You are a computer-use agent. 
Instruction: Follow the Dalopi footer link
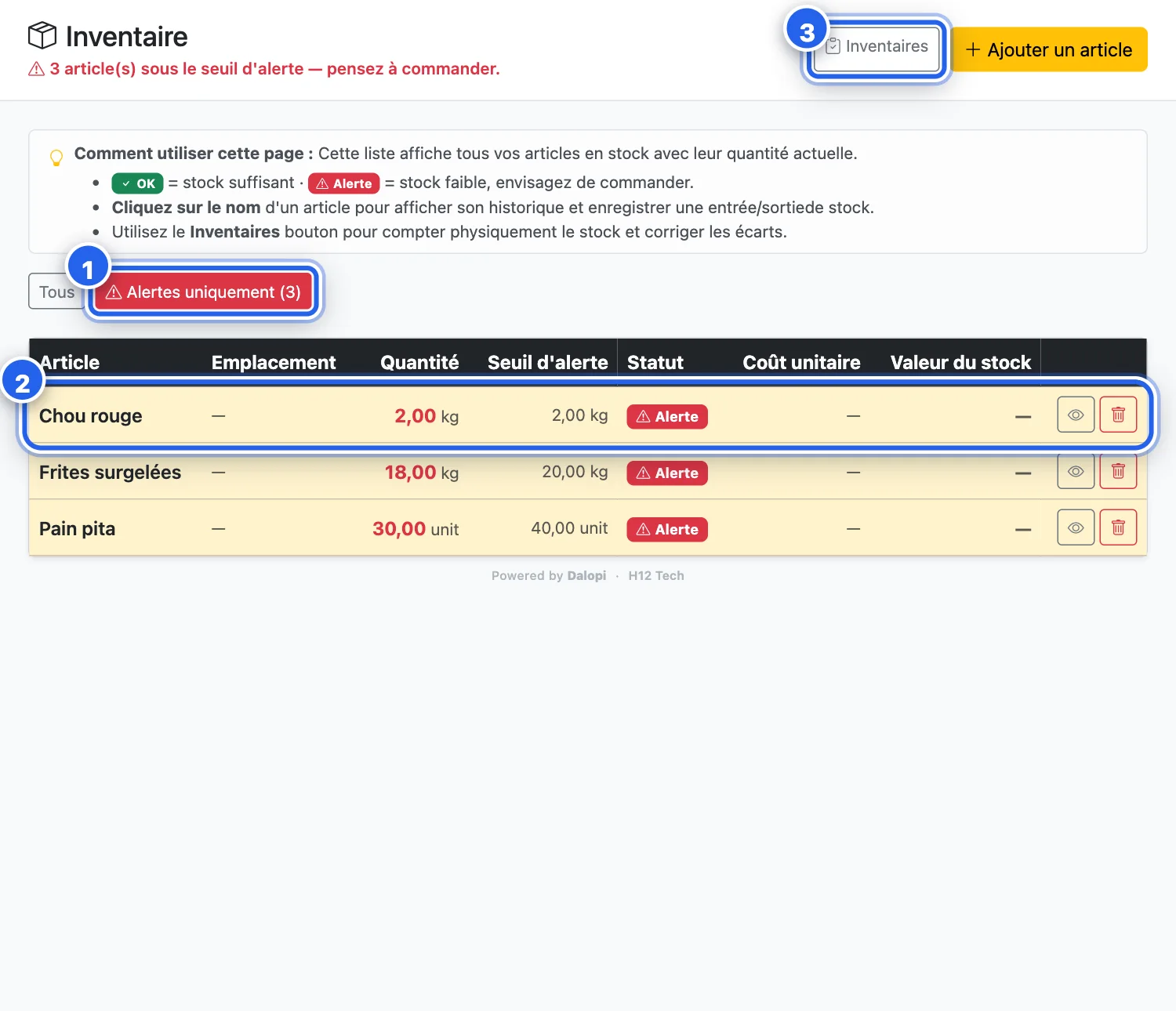(586, 575)
